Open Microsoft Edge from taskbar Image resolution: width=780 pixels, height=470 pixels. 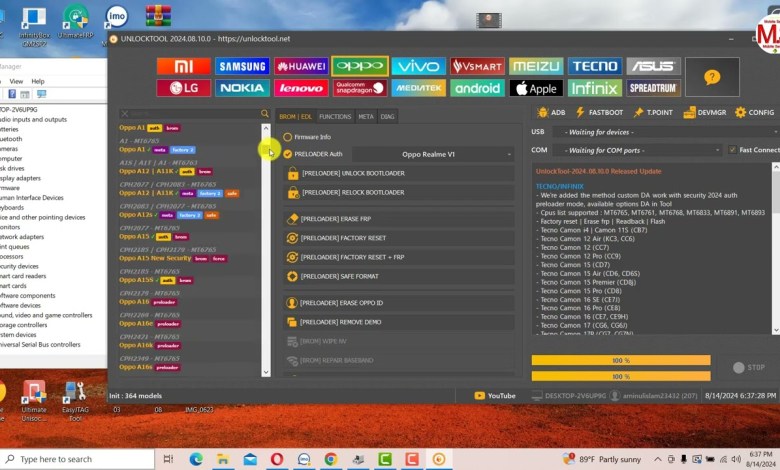(195, 459)
